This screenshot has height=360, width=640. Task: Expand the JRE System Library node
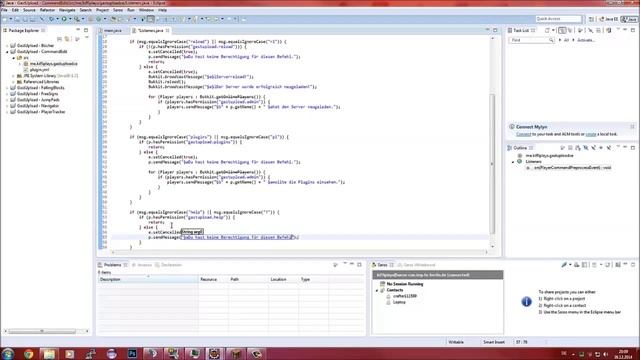pos(13,76)
